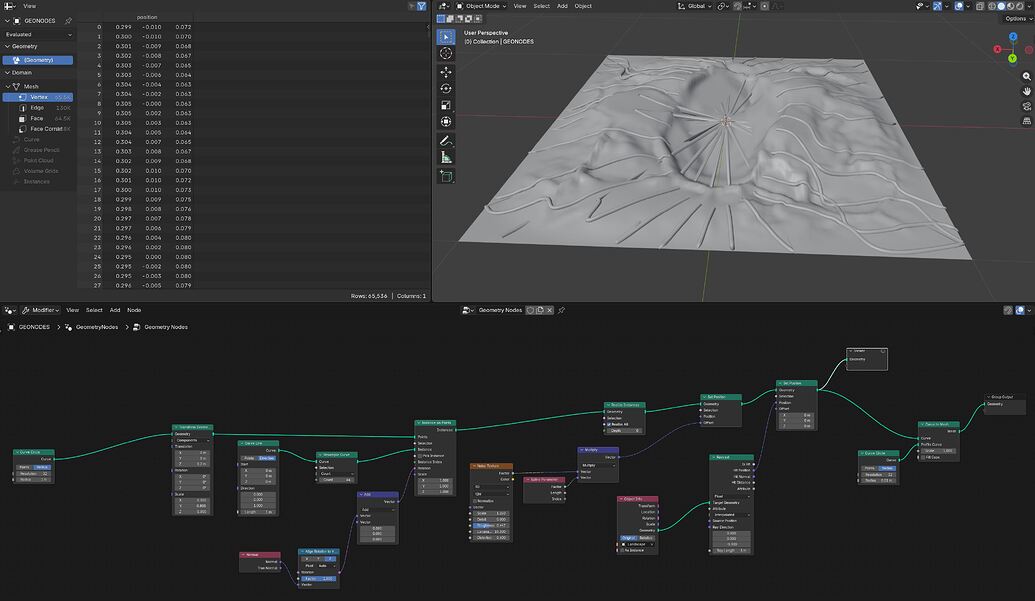This screenshot has width=1035, height=601.
Task: Toggle selected-only filter in spreadsheet header
Action: [411, 6]
